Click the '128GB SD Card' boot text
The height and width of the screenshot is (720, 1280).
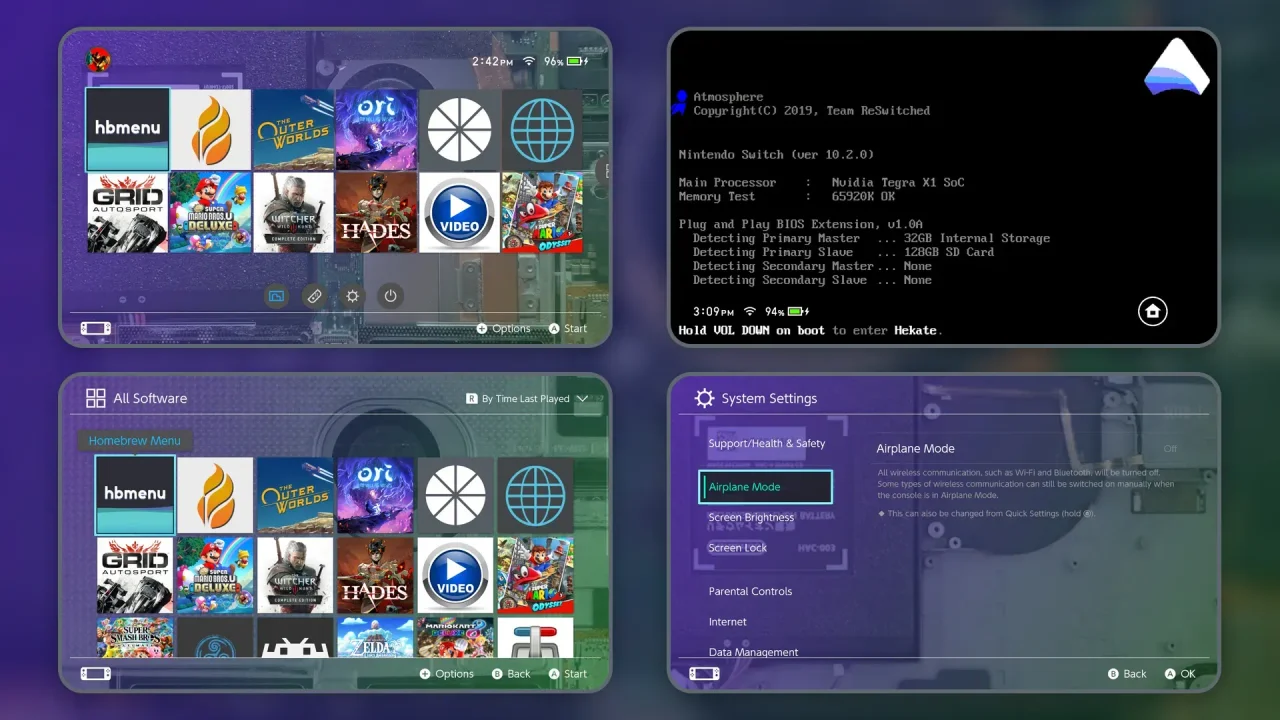950,252
